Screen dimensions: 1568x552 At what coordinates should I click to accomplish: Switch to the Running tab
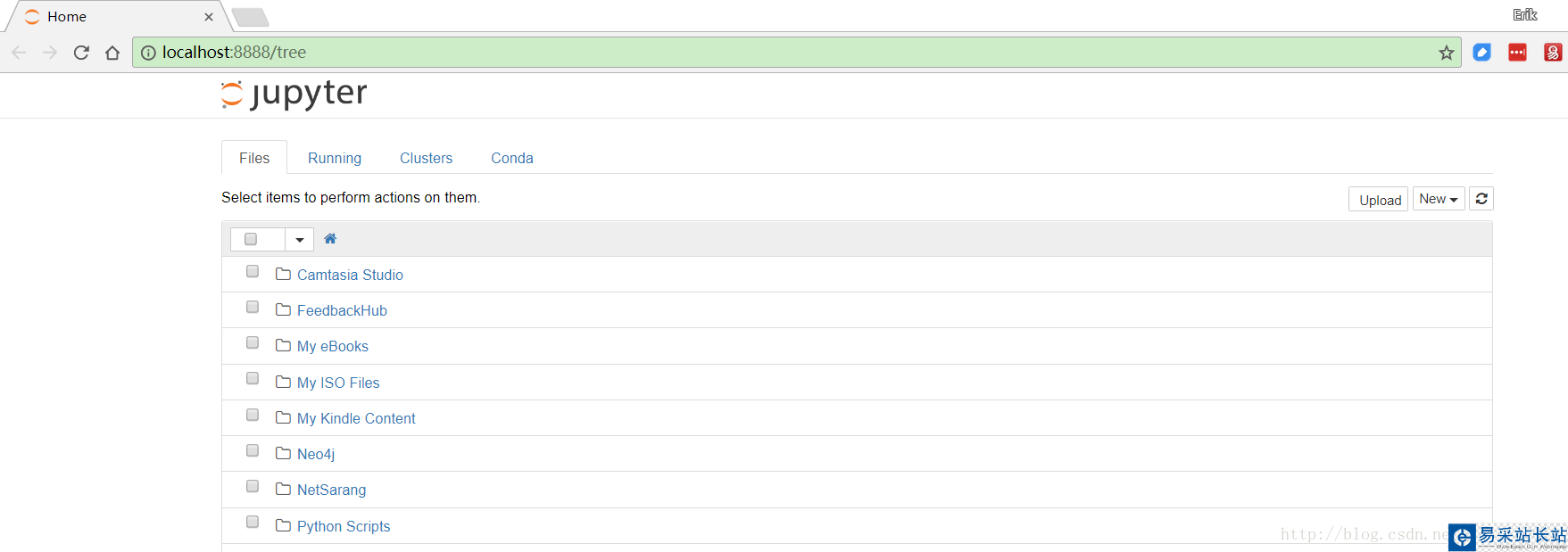click(335, 158)
